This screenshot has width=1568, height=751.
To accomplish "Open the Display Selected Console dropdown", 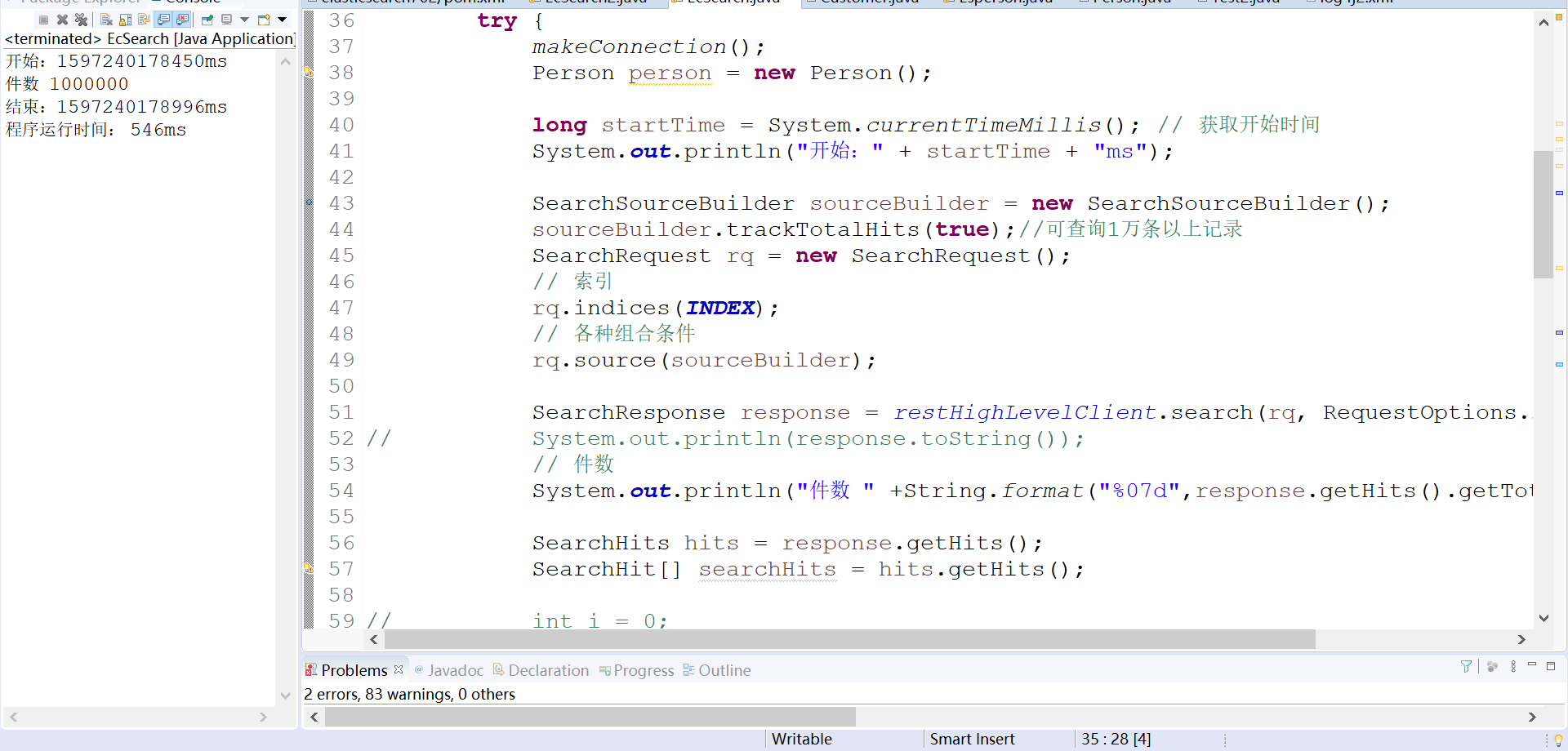I will [x=226, y=20].
